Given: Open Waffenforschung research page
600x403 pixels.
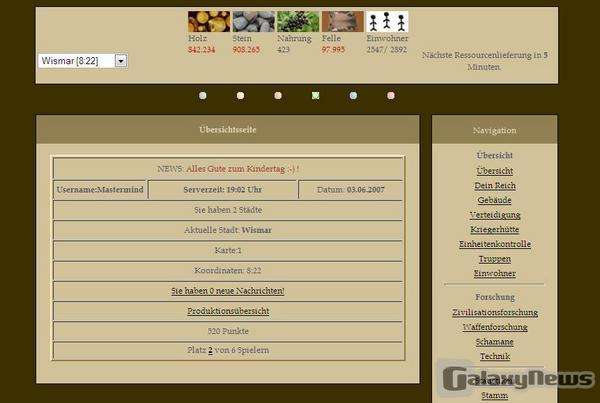Looking at the screenshot, I should click(x=495, y=327).
